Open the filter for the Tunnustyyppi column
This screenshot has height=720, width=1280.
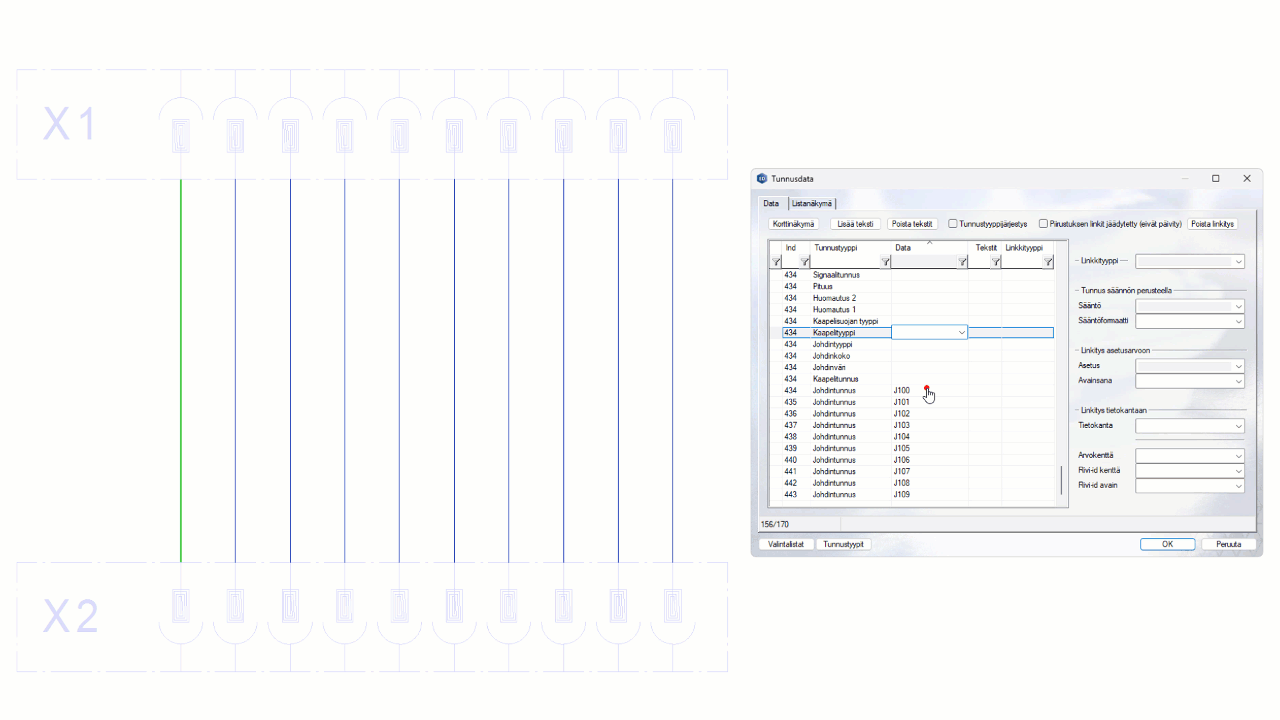(x=885, y=262)
